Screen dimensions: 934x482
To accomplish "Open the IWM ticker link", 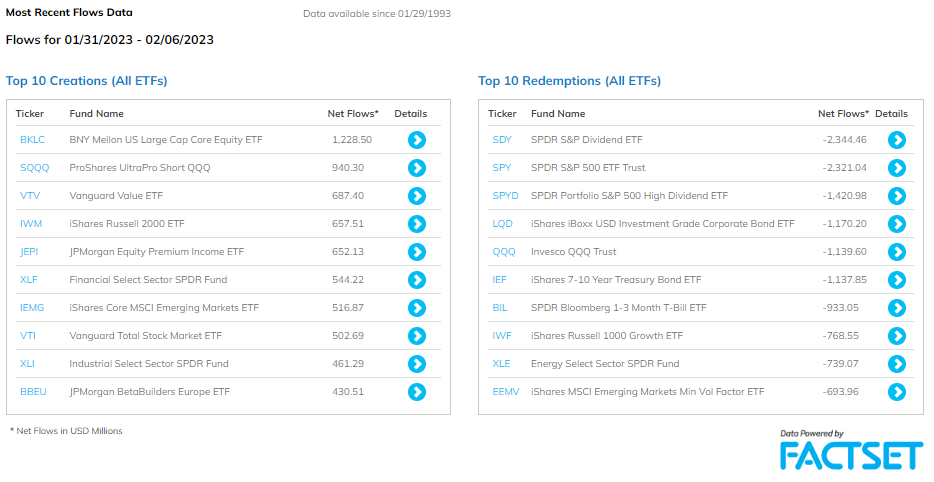I will tap(31, 224).
